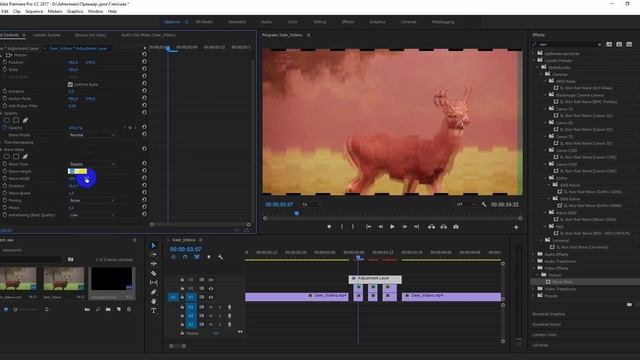Open Program monitor settings wrench

[484, 204]
